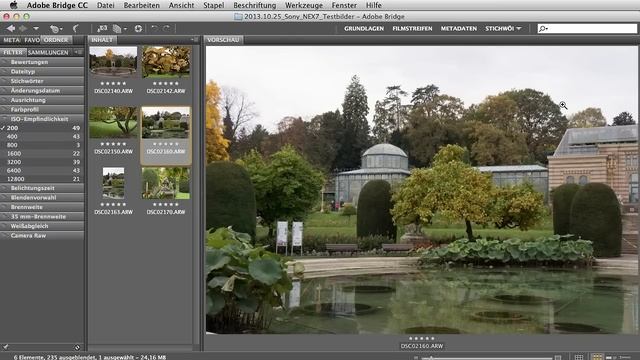Enable the ISO 800 filter
Screen dimensions: 640x360
(42, 145)
